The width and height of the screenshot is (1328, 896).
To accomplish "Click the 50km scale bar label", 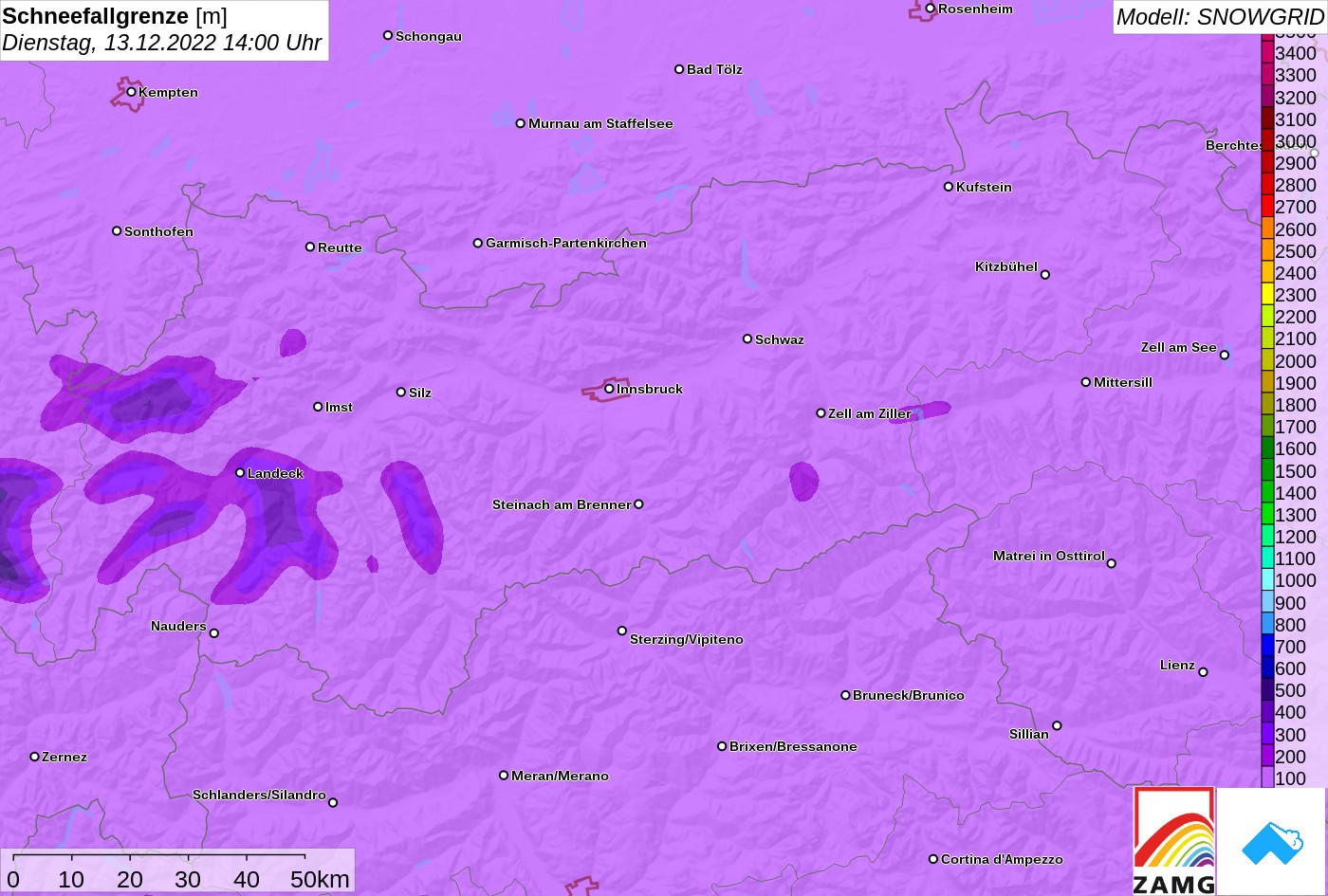I will tap(320, 880).
